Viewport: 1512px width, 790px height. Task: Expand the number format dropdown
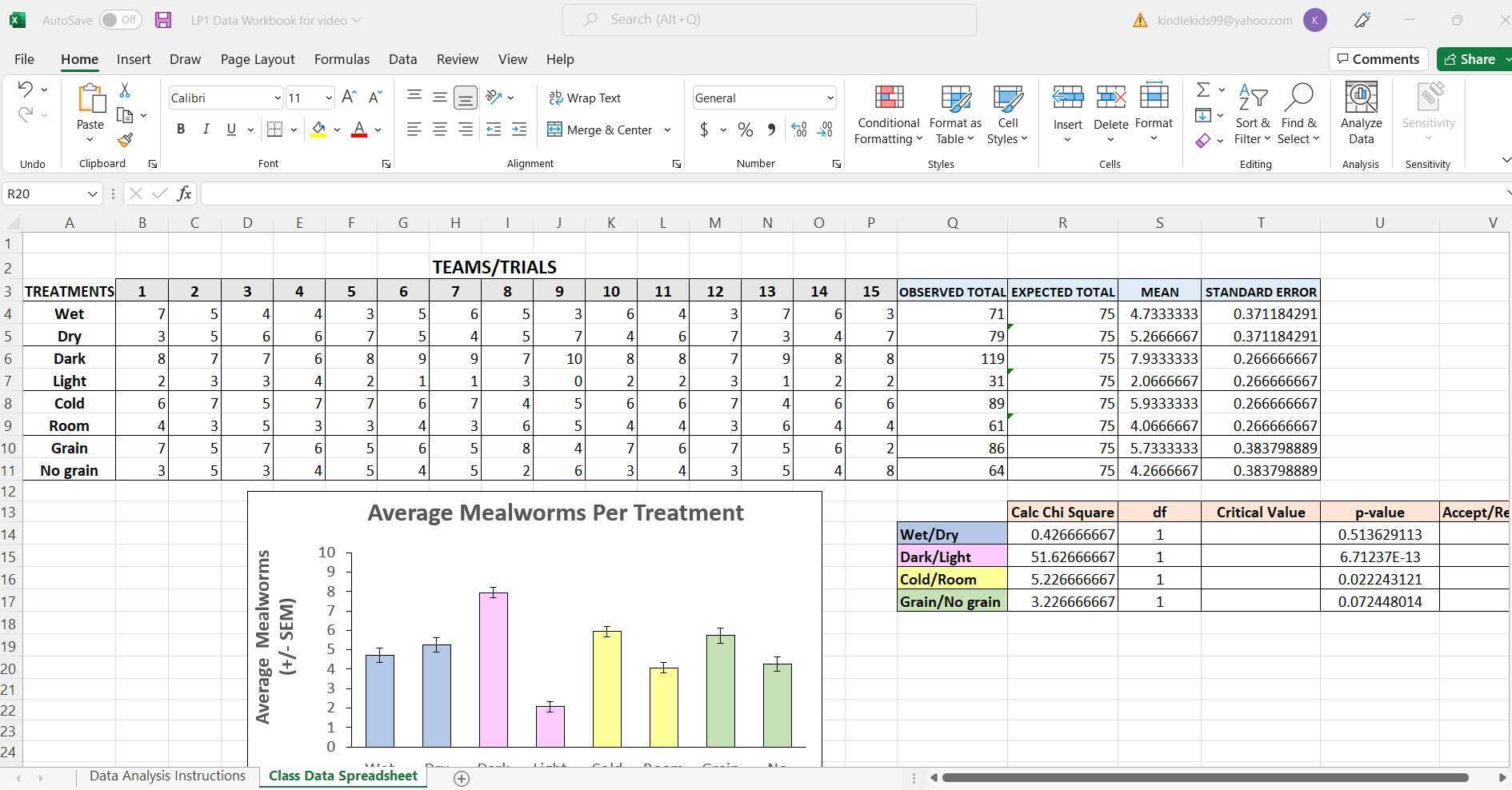point(830,98)
